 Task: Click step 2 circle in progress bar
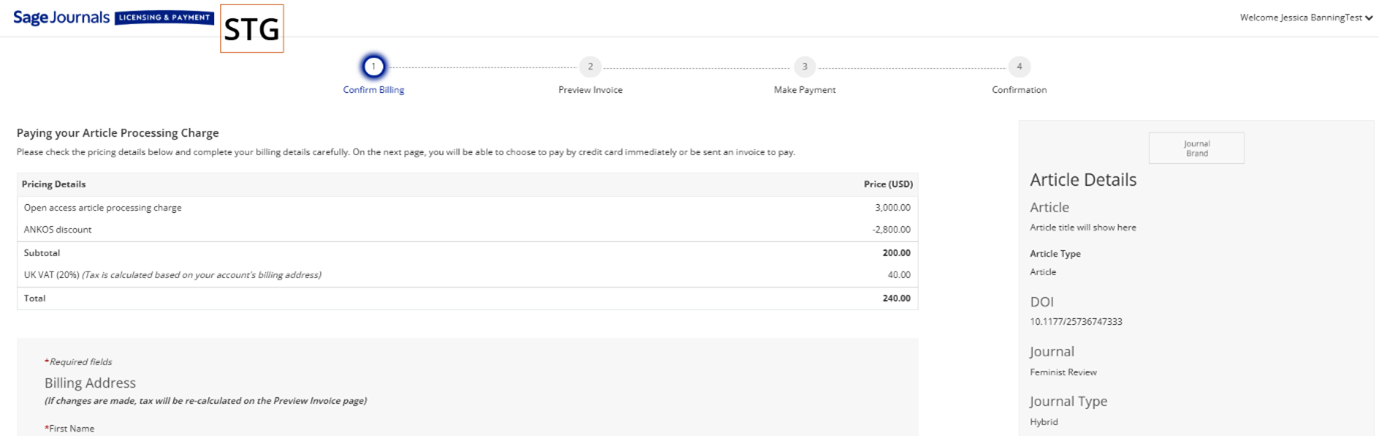pos(590,67)
